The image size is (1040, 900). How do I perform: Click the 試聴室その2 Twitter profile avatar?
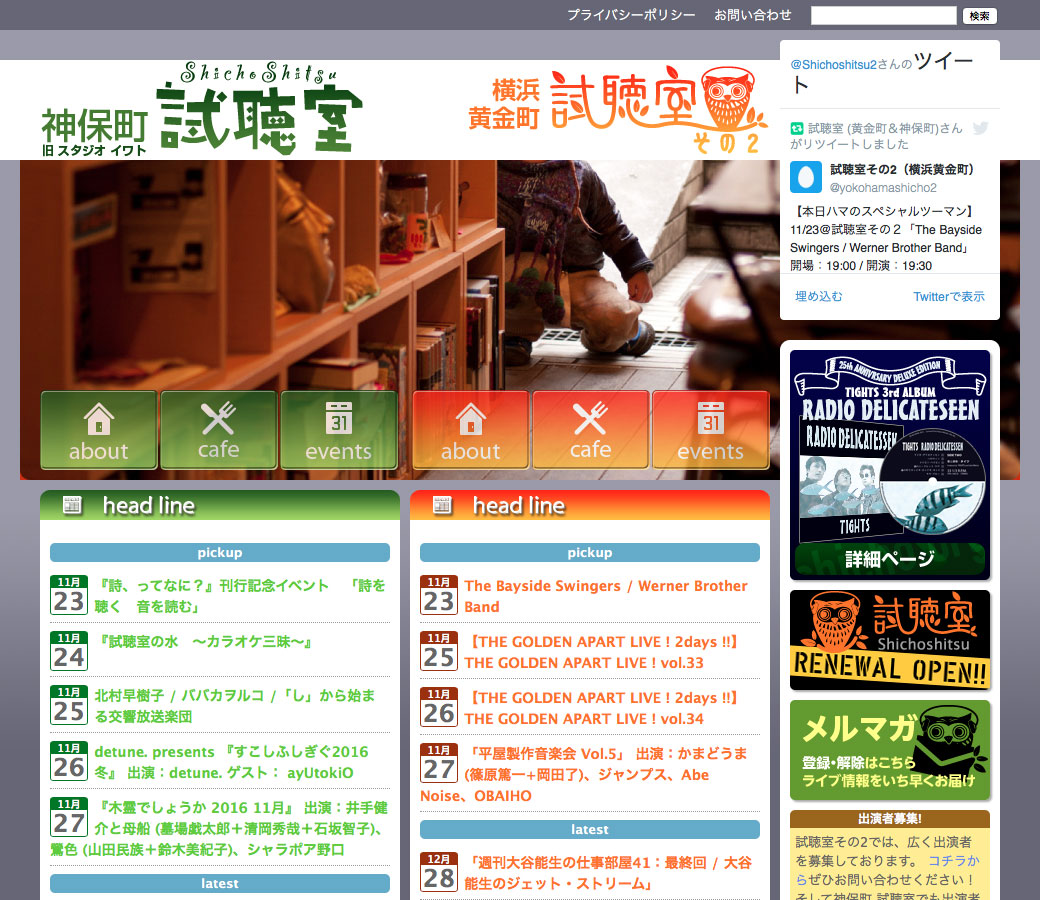806,177
